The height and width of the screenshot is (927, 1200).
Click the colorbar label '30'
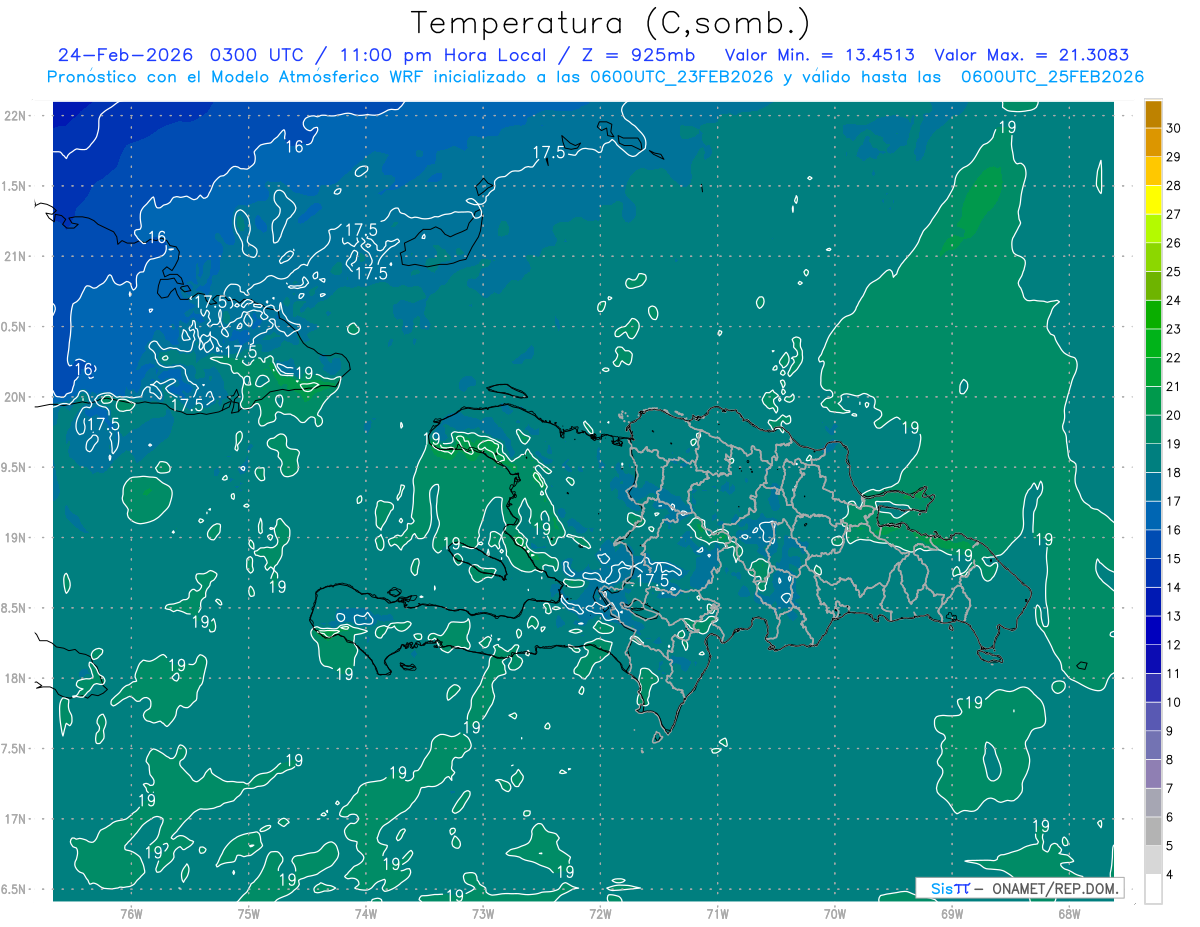(1174, 128)
